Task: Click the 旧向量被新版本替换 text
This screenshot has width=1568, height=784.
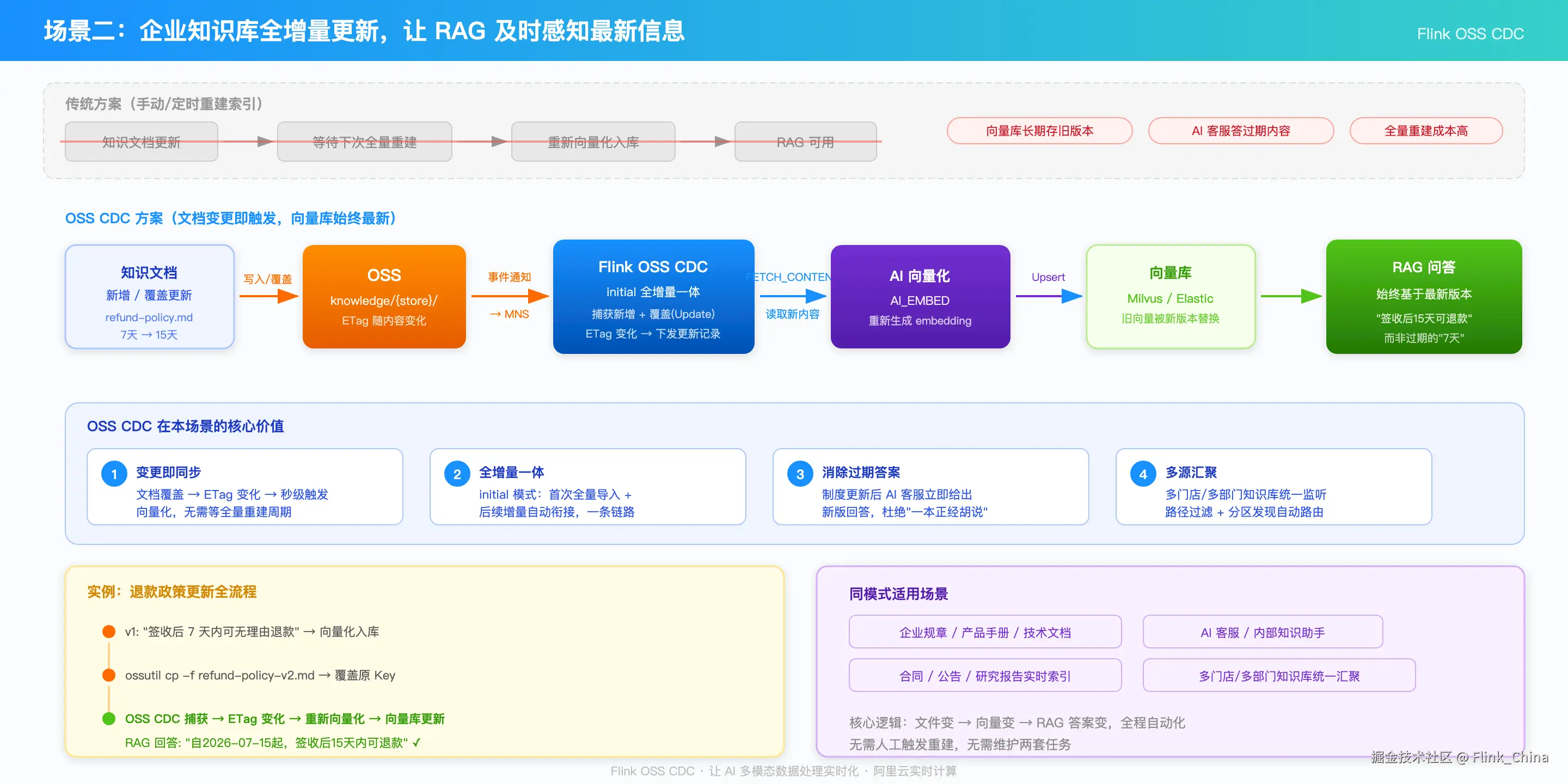Action: pos(1171,318)
